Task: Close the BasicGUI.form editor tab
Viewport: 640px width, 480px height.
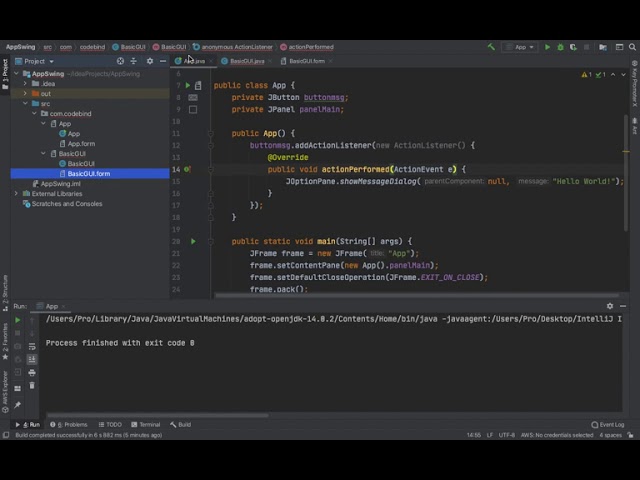Action: [330, 61]
